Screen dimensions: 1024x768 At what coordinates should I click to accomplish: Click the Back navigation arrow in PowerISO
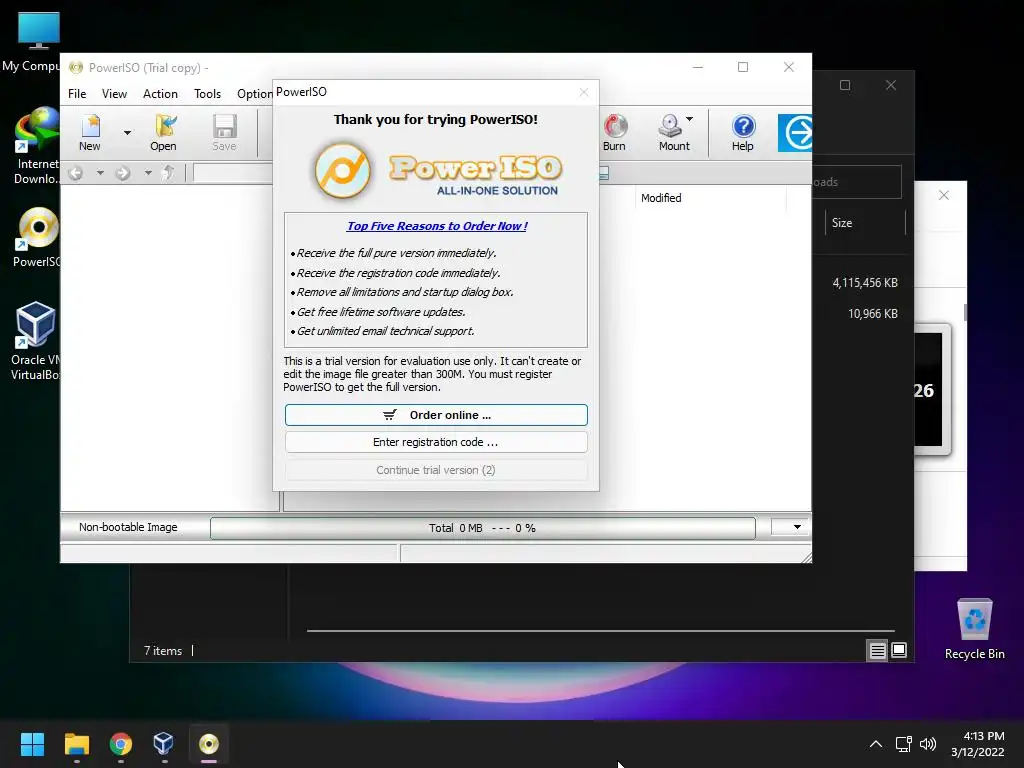(x=76, y=173)
